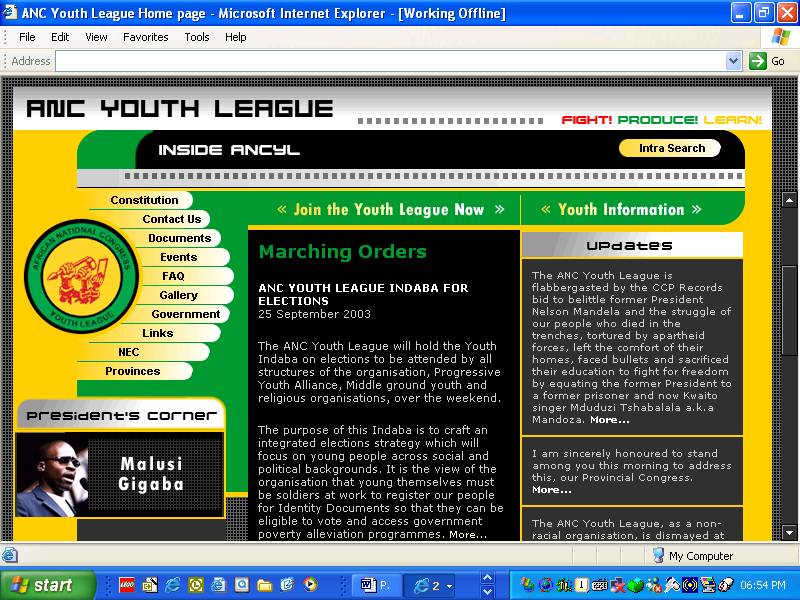This screenshot has width=800, height=600.
Task: Open the Tools menu
Action: pos(196,37)
